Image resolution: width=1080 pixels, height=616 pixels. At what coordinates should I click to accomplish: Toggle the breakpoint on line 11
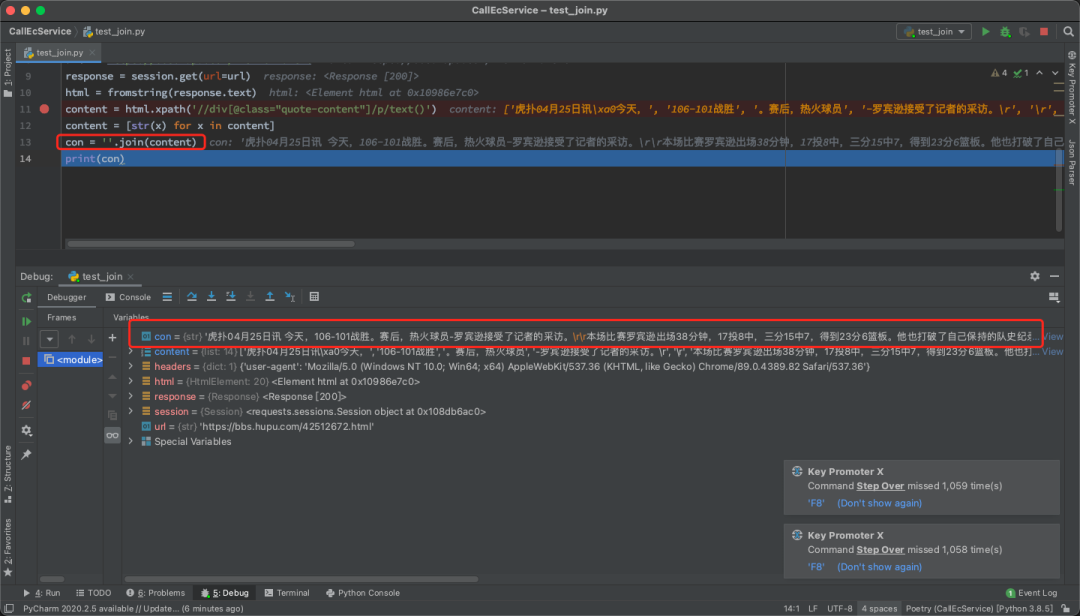pos(44,109)
